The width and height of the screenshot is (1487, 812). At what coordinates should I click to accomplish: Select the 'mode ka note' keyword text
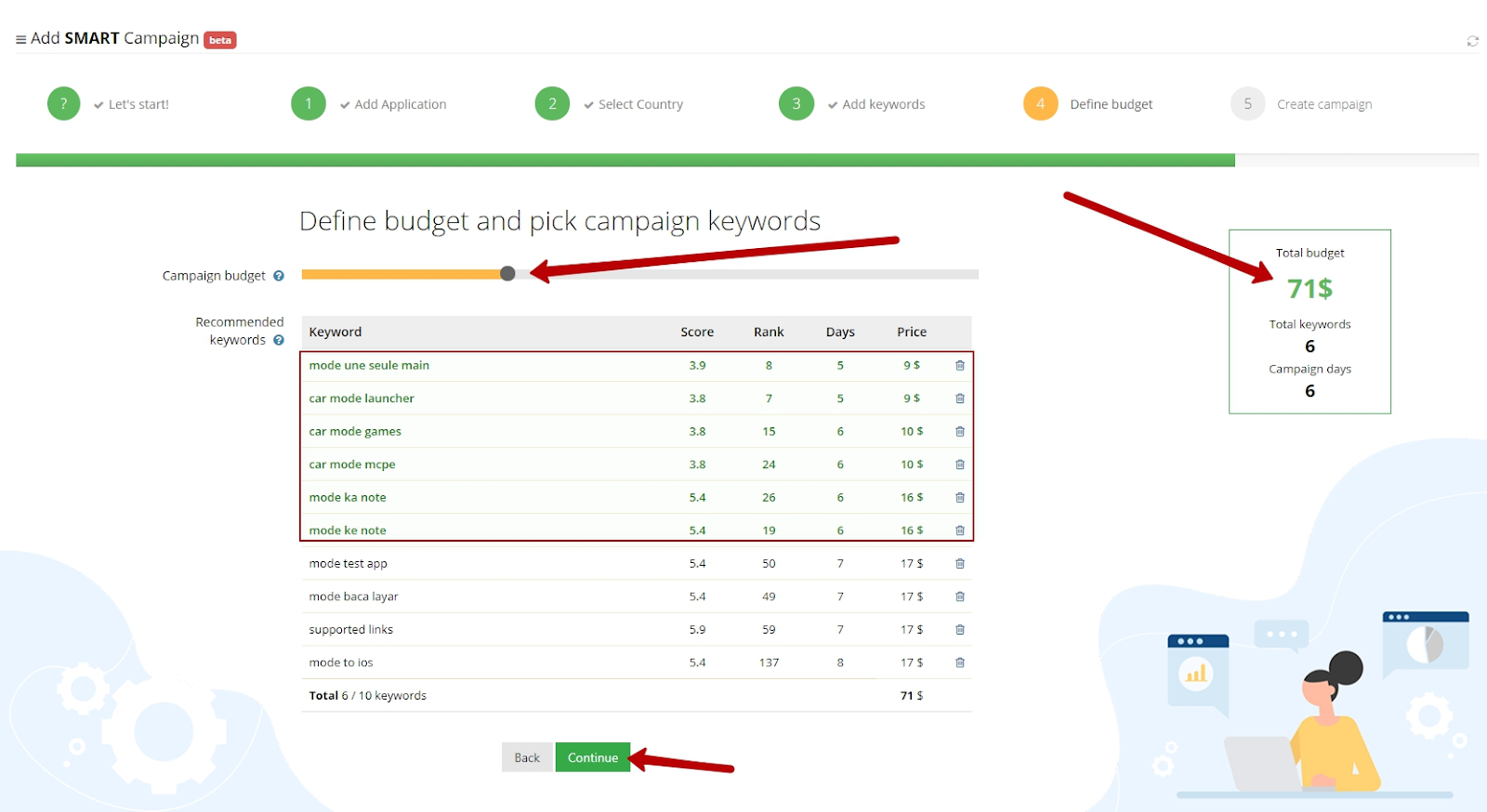348,498
